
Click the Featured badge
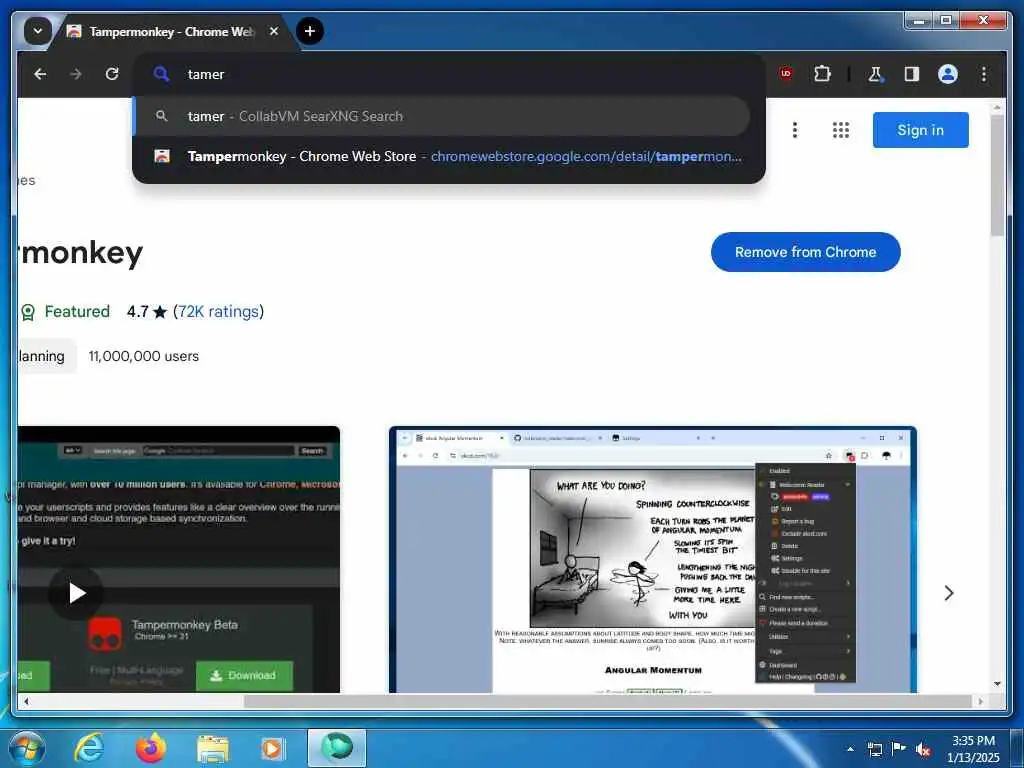pyautogui.click(x=65, y=312)
